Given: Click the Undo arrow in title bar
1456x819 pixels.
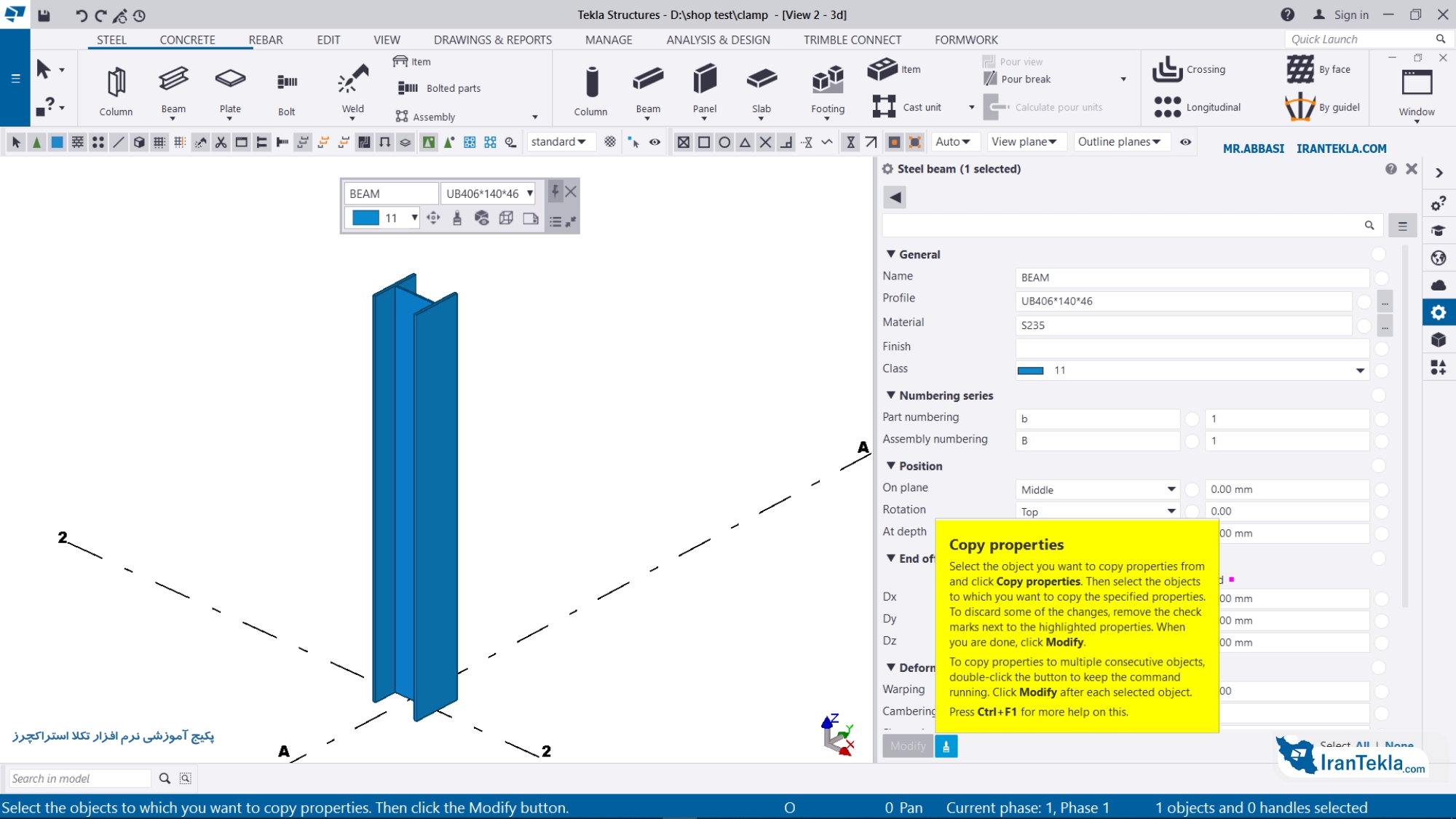Looking at the screenshot, I should point(82,15).
